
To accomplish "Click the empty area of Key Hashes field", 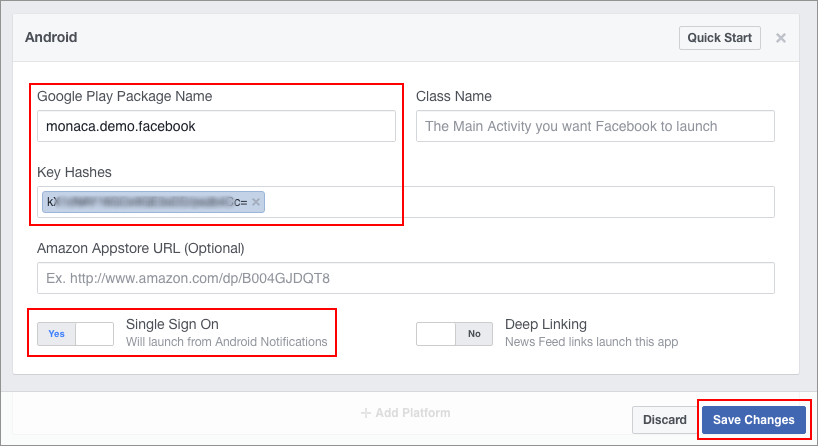I will pyautogui.click(x=520, y=202).
